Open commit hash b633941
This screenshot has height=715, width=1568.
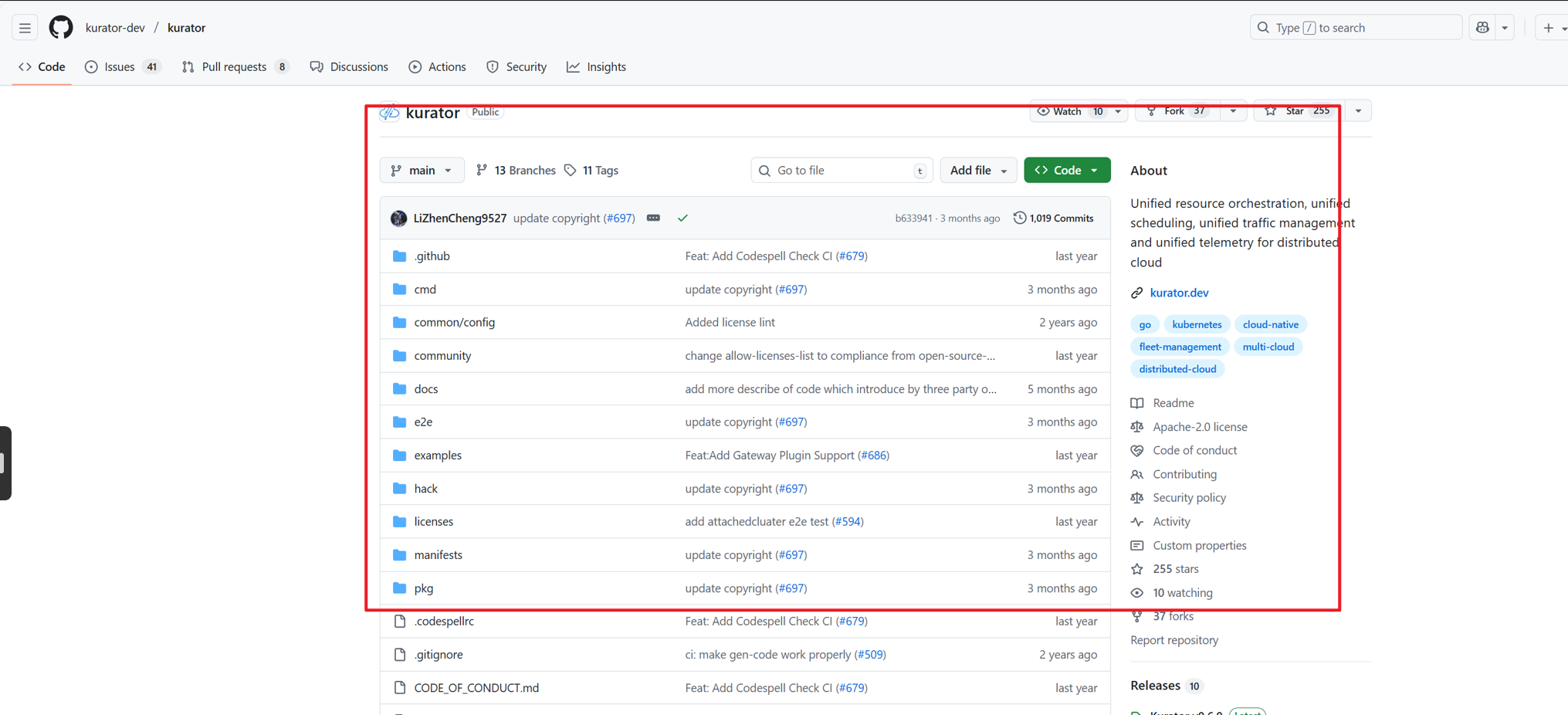point(913,219)
